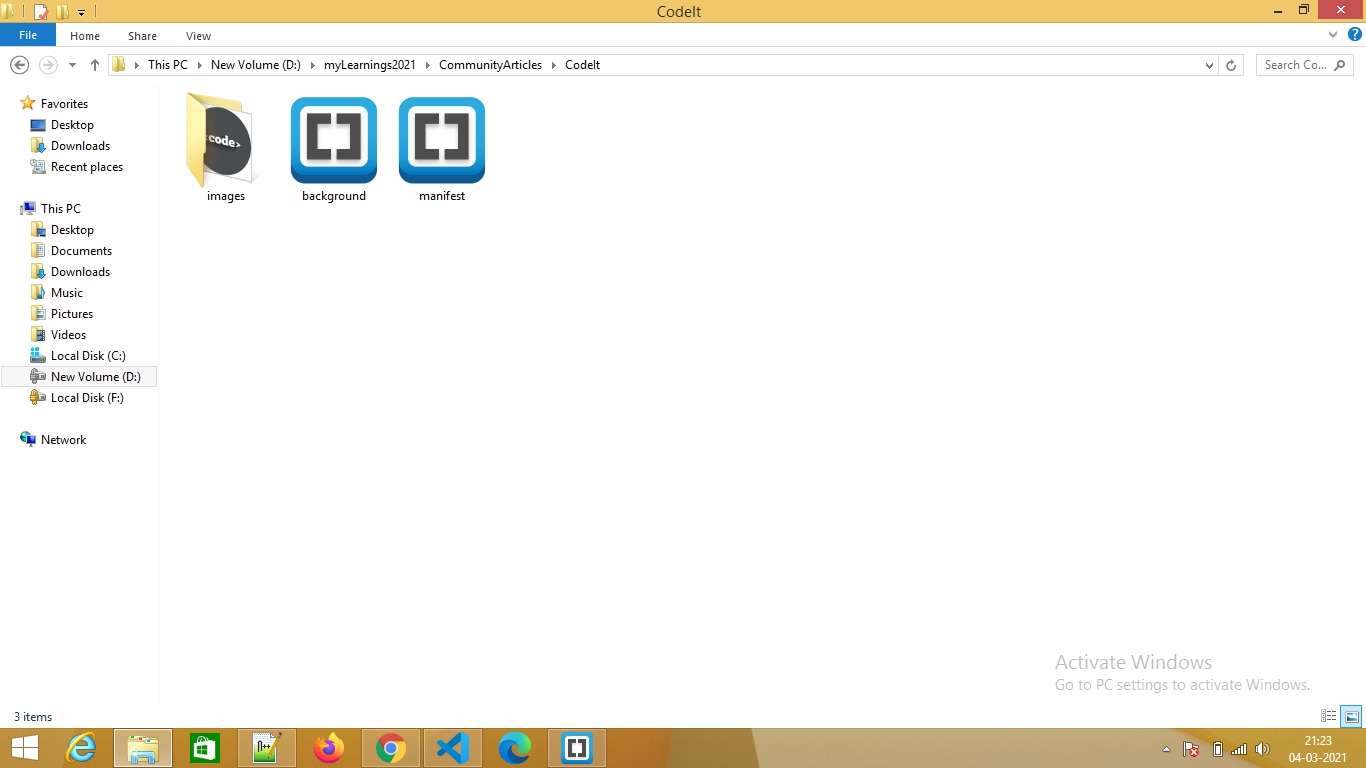The height and width of the screenshot is (768, 1366).
Task: Switch to Details view in the status bar
Action: coord(1329,716)
